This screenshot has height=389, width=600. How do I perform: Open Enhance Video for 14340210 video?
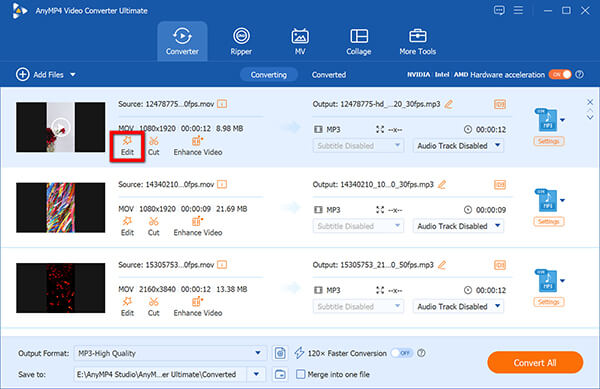point(198,226)
